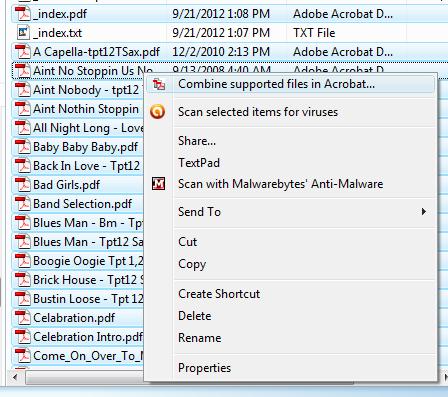Select file All Night Long - Love
448x397 pixels.
(88, 128)
